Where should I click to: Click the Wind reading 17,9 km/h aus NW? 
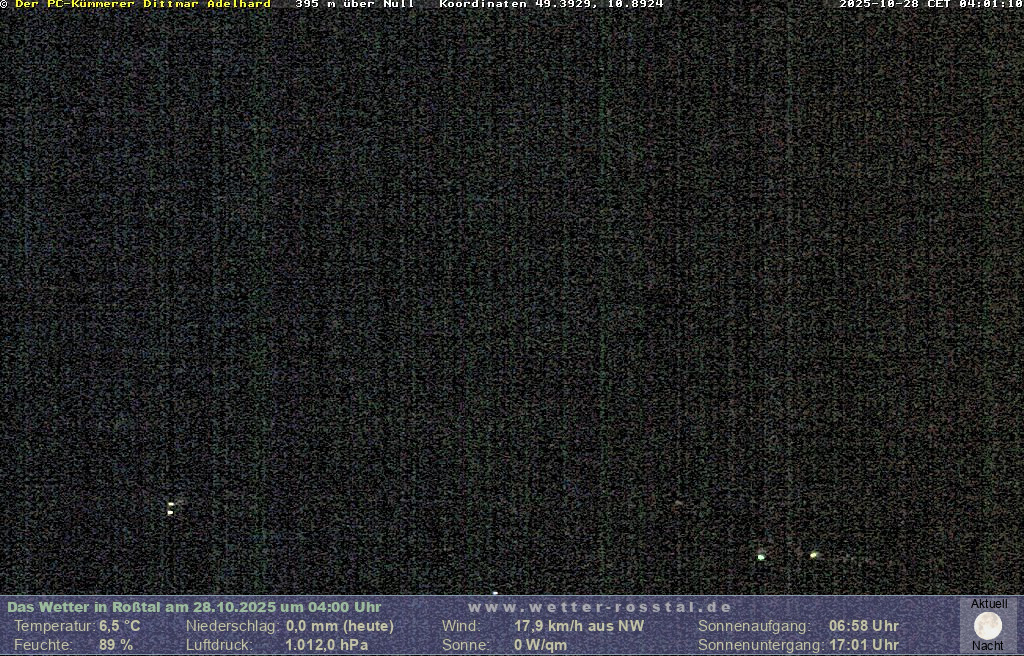pyautogui.click(x=579, y=626)
